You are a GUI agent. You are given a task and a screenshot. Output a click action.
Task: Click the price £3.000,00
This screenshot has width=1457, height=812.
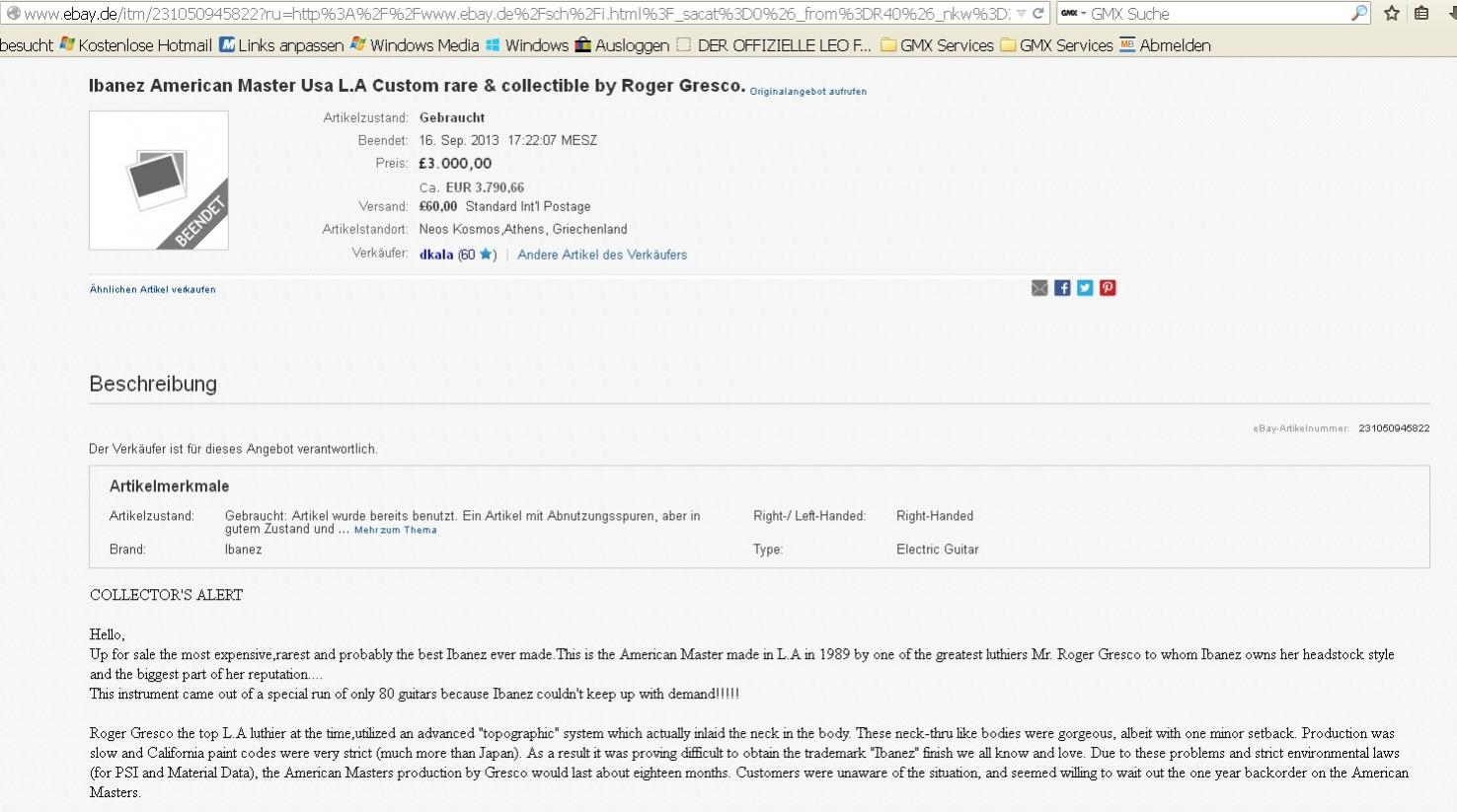tap(455, 164)
